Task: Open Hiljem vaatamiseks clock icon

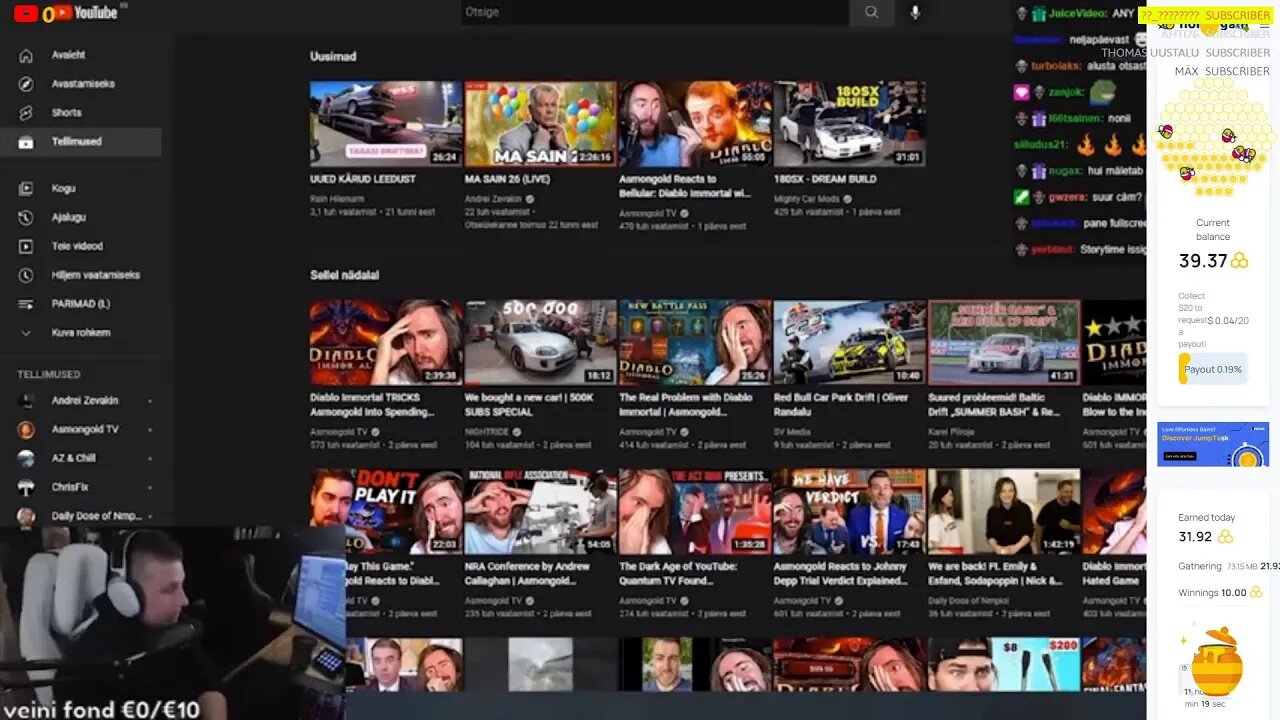Action: click(x=26, y=275)
